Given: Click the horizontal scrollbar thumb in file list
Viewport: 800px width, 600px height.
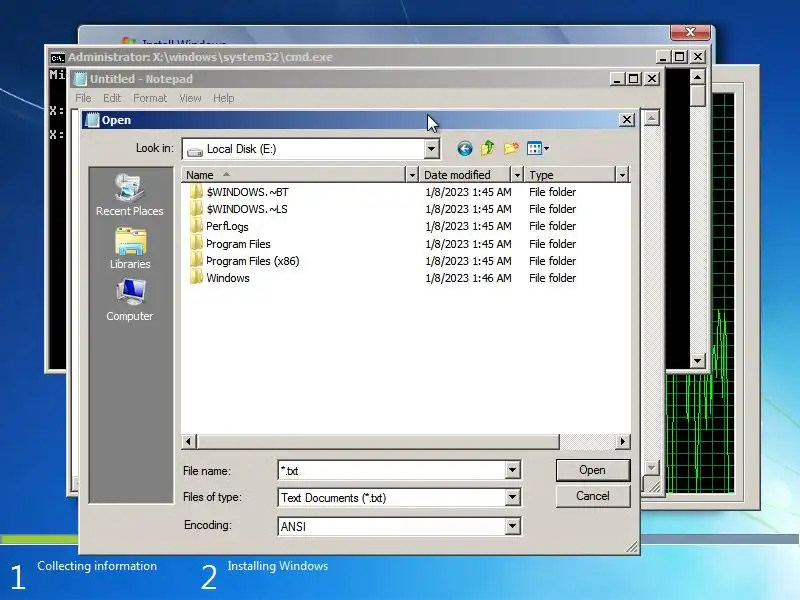Looking at the screenshot, I should click(x=378, y=441).
